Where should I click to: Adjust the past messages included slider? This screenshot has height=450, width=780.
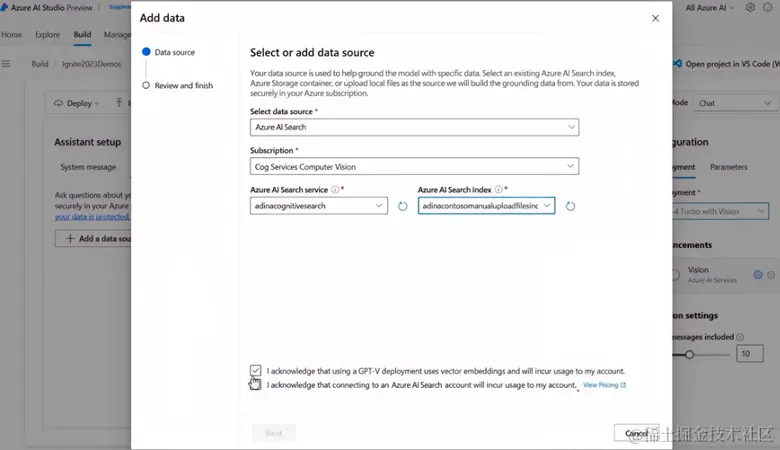[x=689, y=354]
